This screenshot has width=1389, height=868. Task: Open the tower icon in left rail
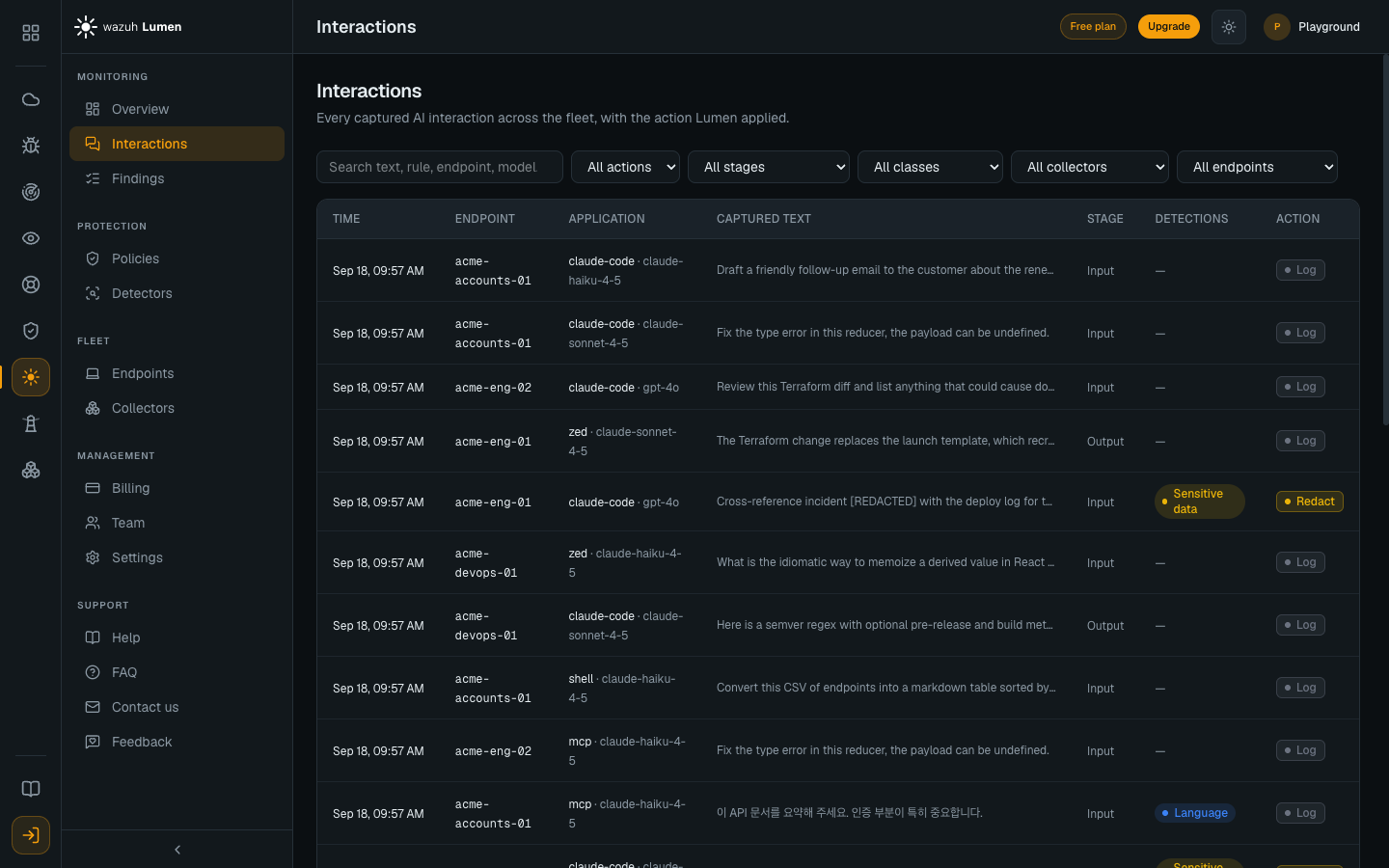click(31, 423)
